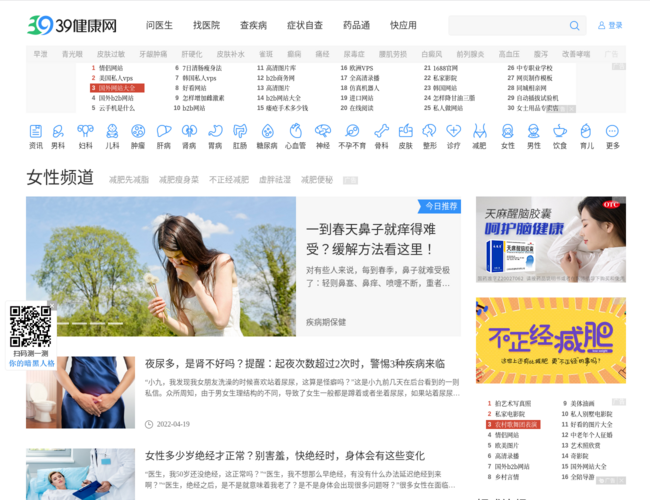Open the 减肥先减脂 topic link
This screenshot has width=650, height=500.
point(129,180)
